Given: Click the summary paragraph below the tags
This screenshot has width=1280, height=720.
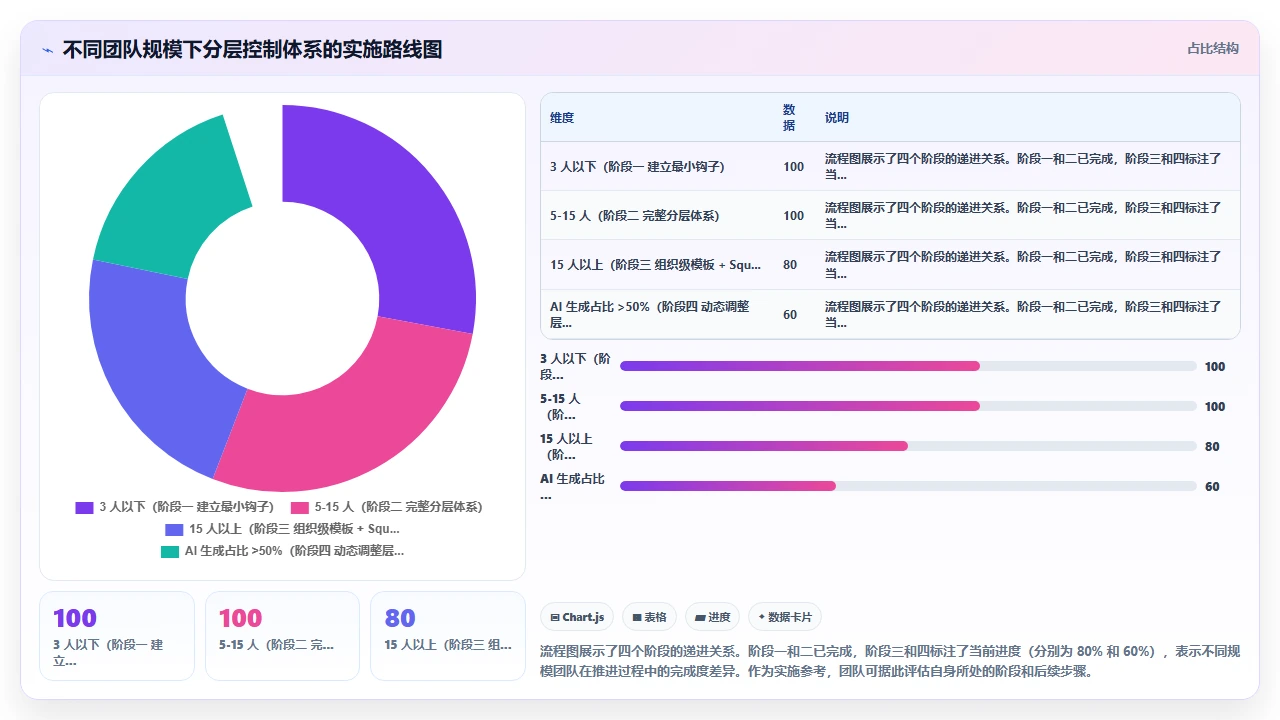Looking at the screenshot, I should 890,661.
